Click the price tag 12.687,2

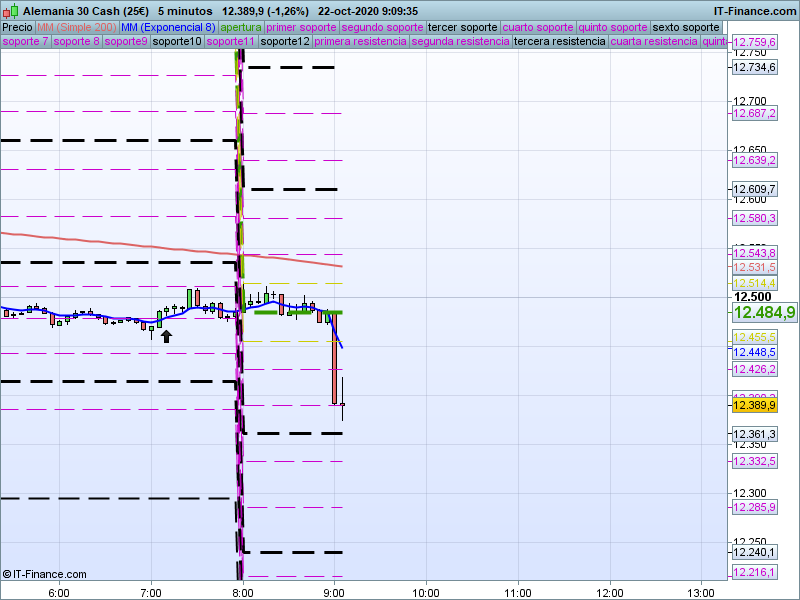pyautogui.click(x=755, y=113)
